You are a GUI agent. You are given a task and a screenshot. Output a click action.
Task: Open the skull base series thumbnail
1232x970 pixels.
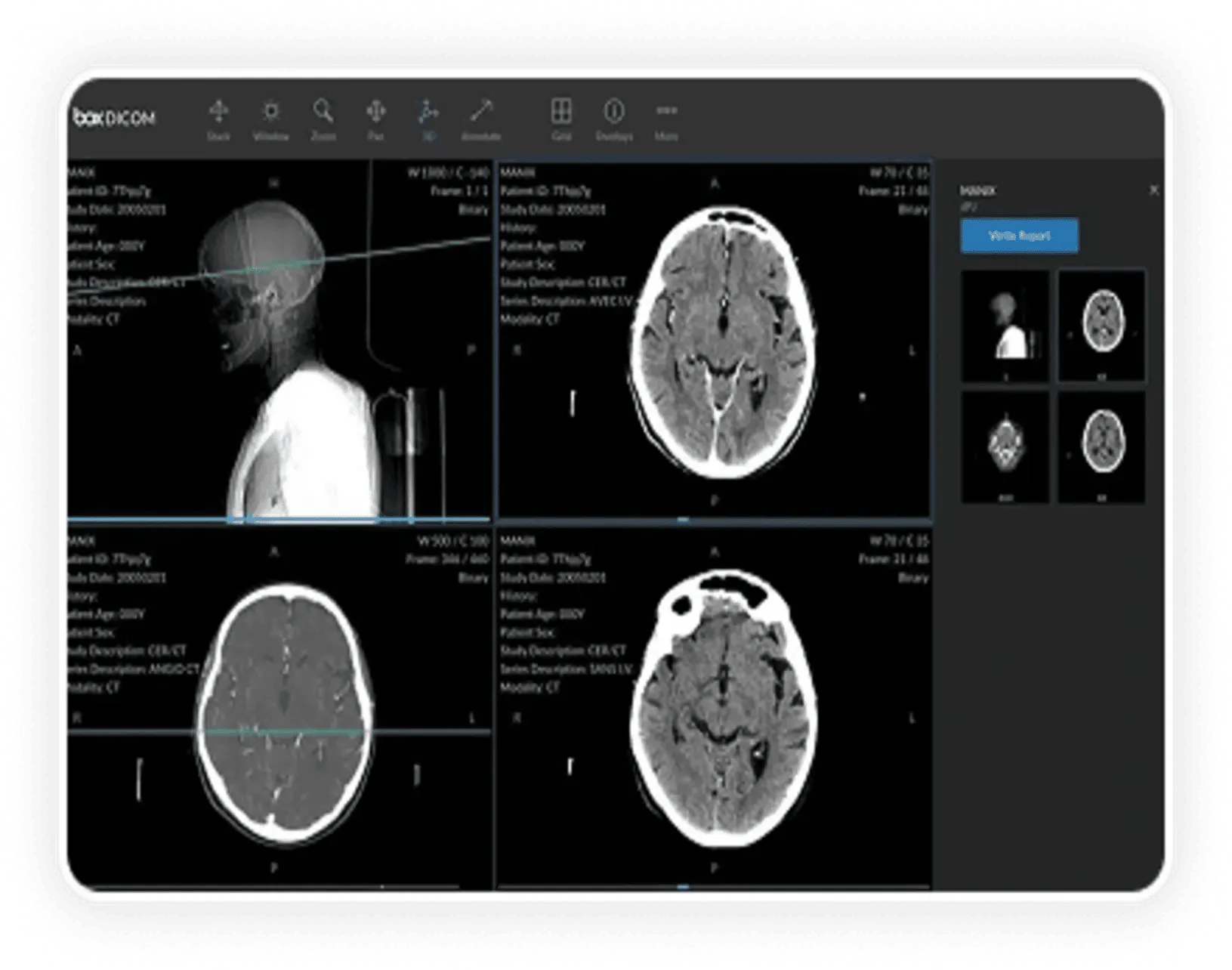coord(1005,447)
